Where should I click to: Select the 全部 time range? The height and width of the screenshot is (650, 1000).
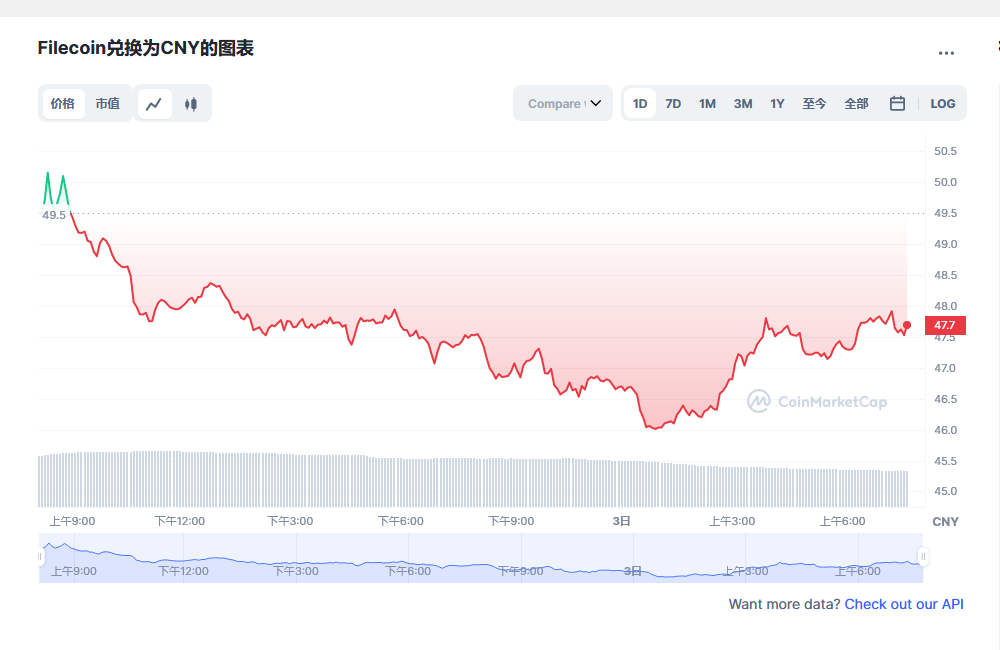point(857,103)
